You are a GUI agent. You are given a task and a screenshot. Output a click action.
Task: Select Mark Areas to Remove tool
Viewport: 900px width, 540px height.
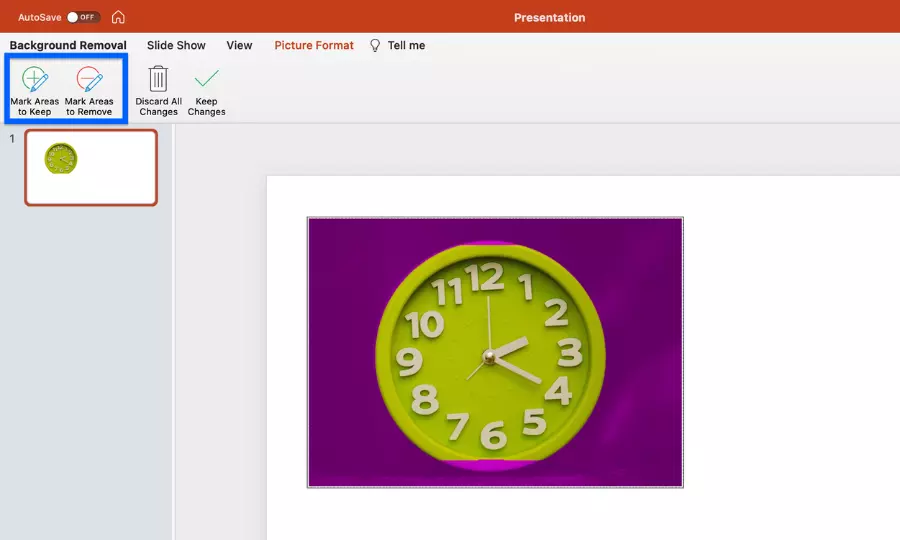click(x=89, y=91)
